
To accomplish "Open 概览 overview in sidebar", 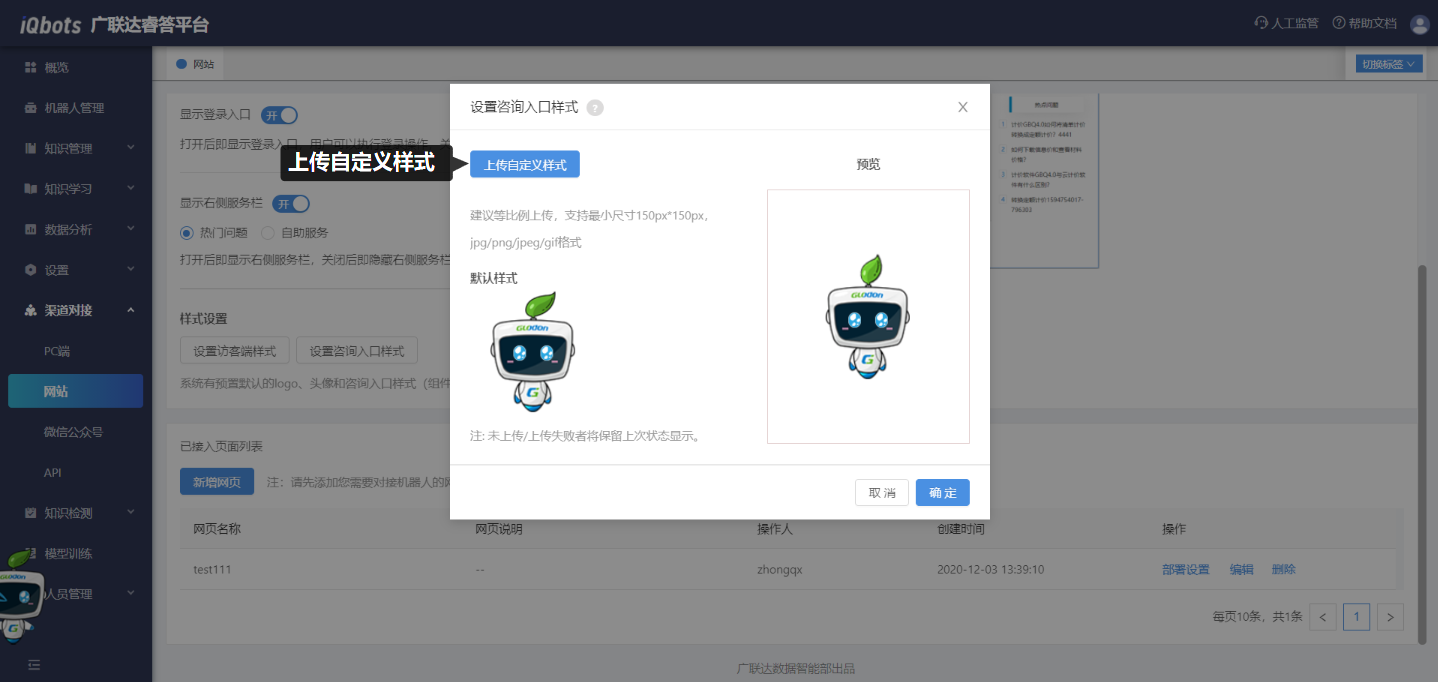I will pos(56,68).
